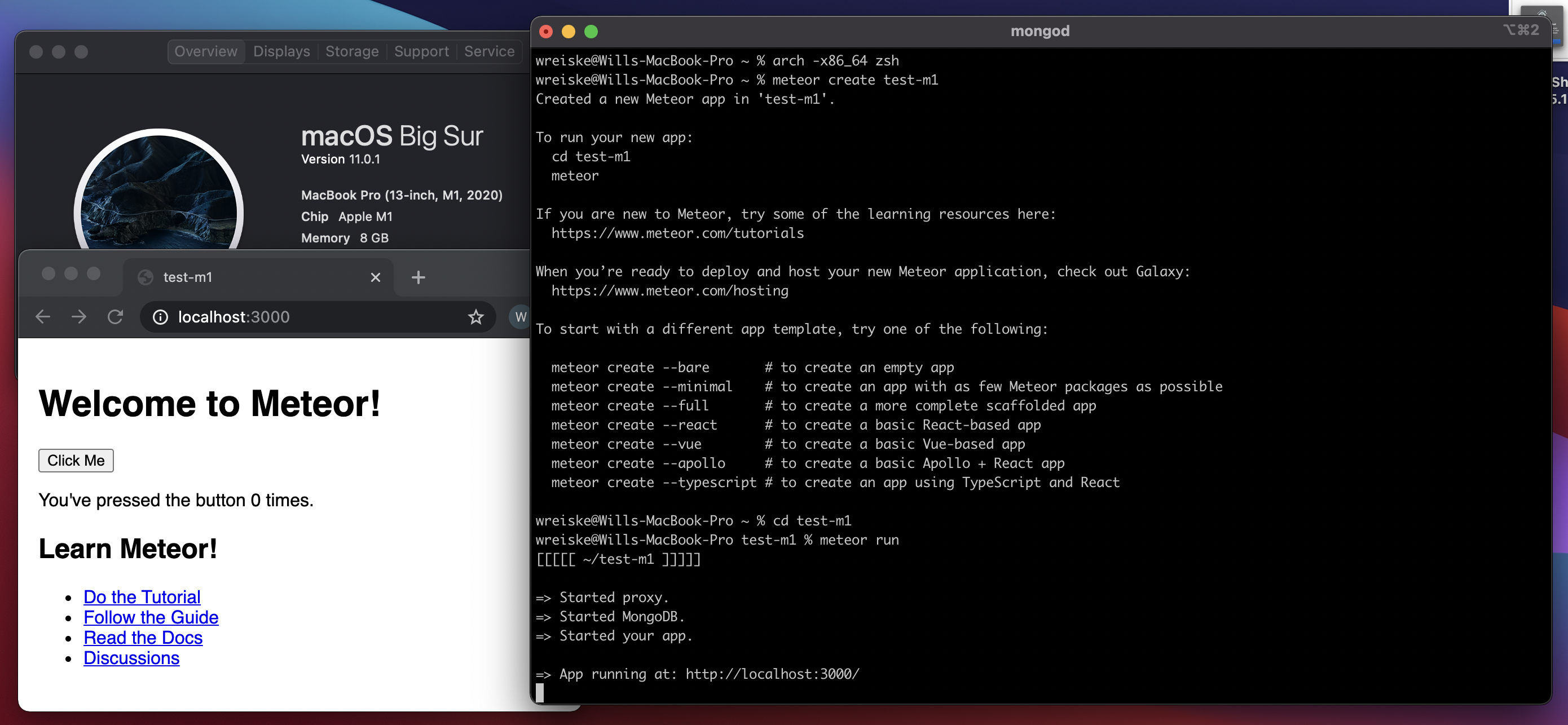Reload the localhost:3000 page
This screenshot has width=1568, height=725.
click(116, 316)
